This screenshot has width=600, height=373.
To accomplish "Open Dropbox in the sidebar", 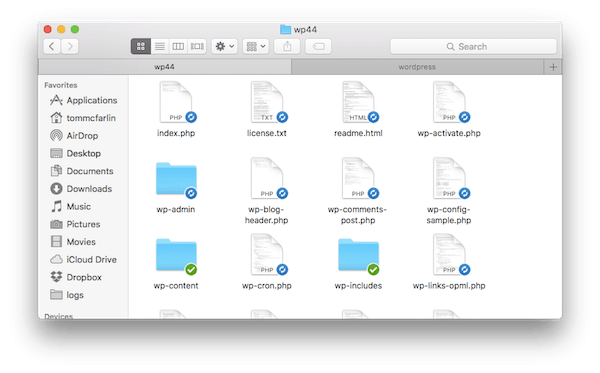I will point(76,277).
